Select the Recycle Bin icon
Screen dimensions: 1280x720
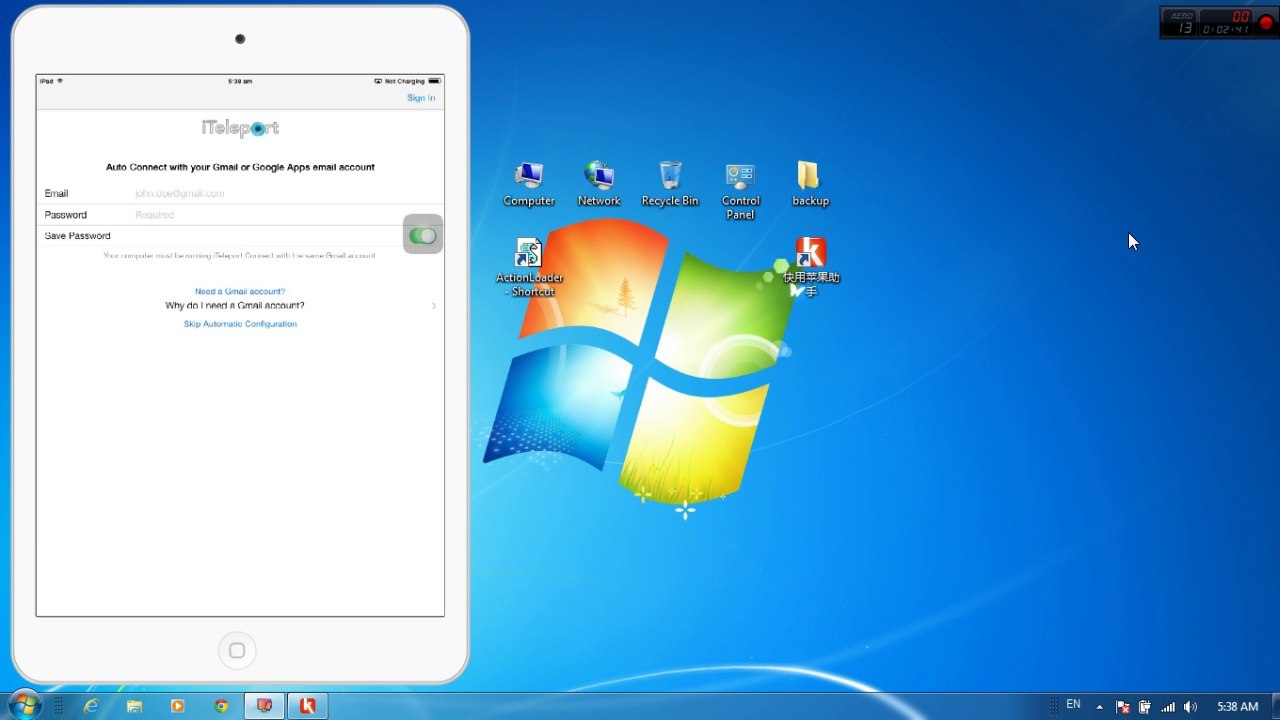670,184
